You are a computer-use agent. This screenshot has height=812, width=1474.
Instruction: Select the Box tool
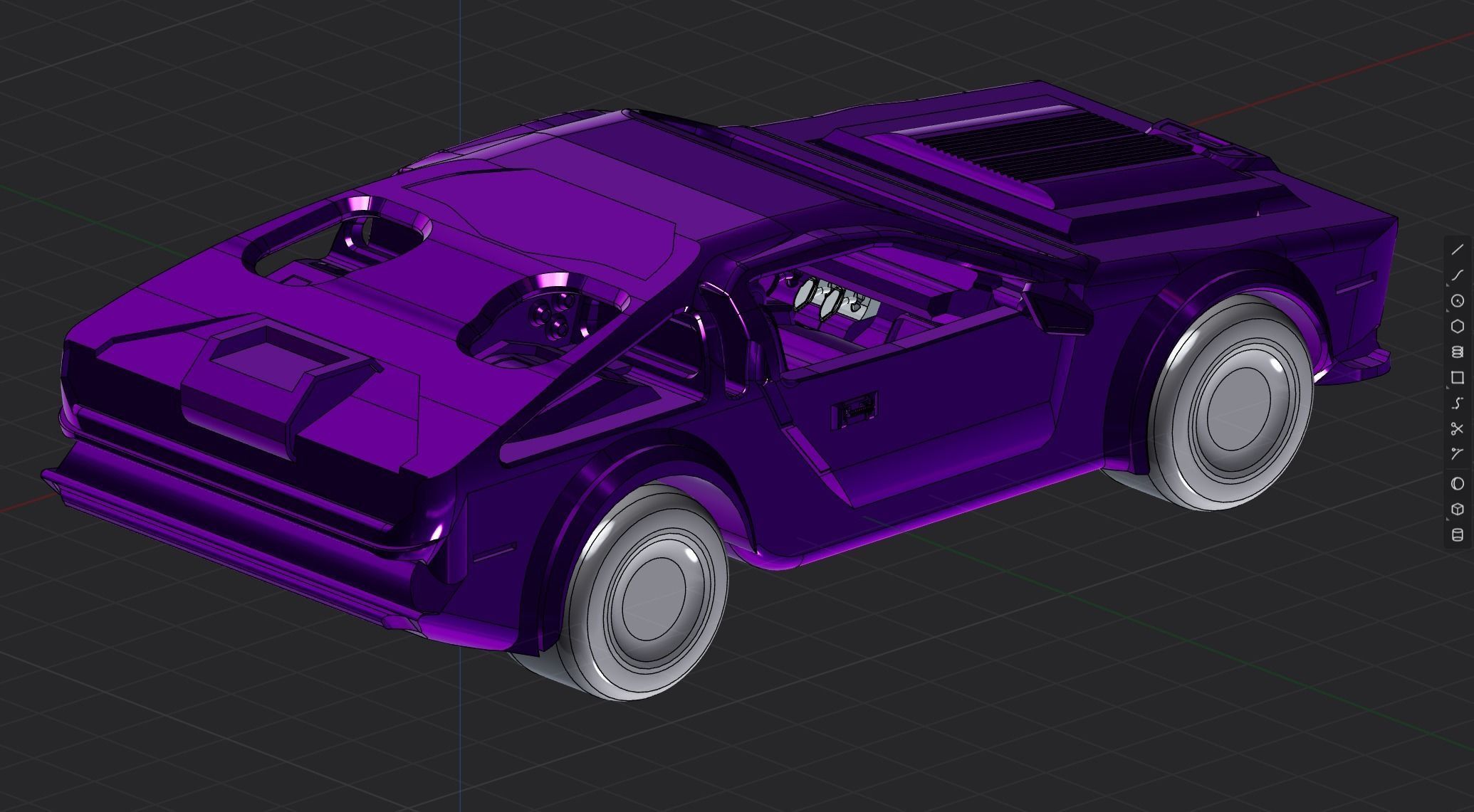[x=1457, y=510]
